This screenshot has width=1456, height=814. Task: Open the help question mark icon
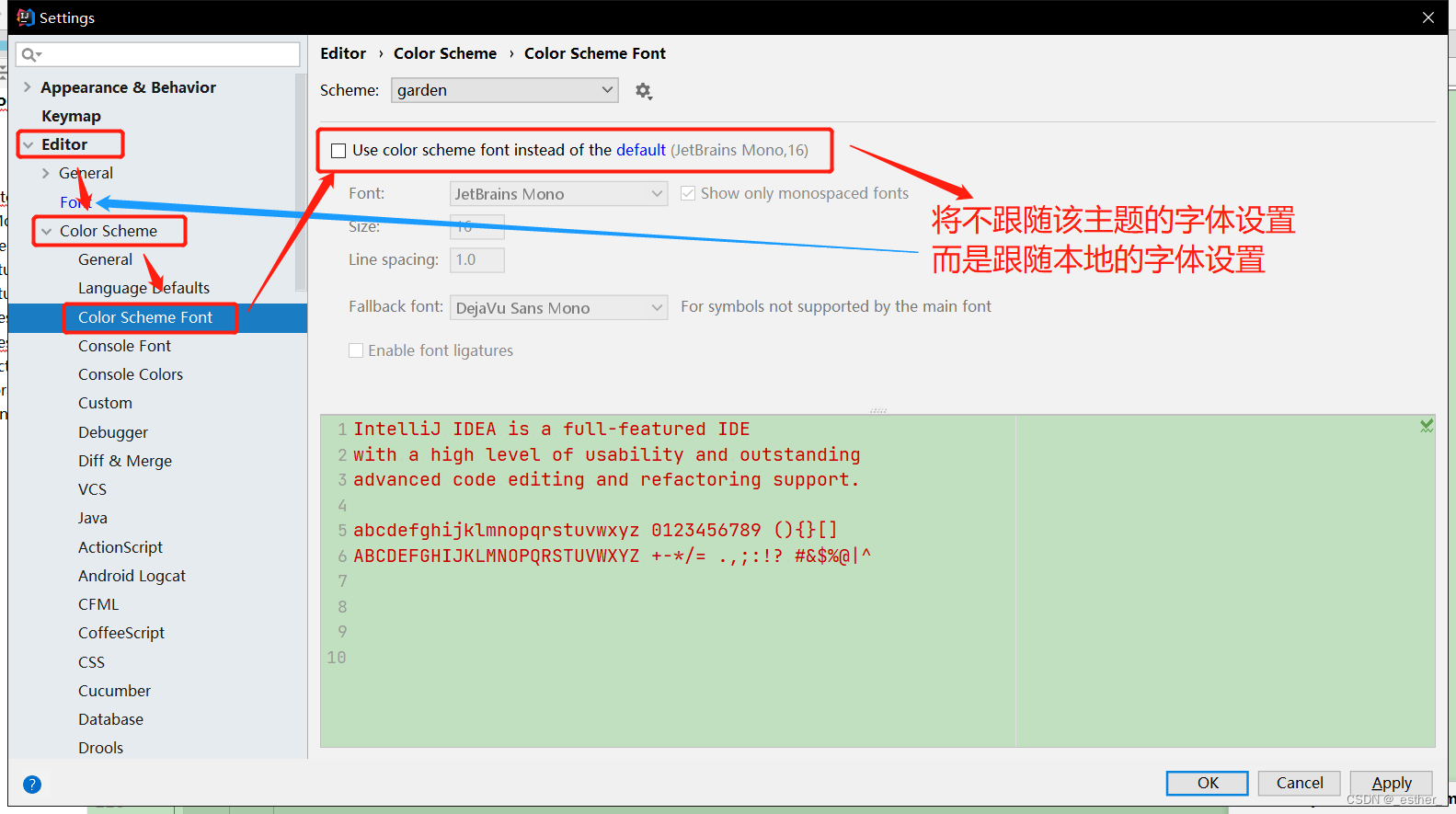click(x=32, y=785)
